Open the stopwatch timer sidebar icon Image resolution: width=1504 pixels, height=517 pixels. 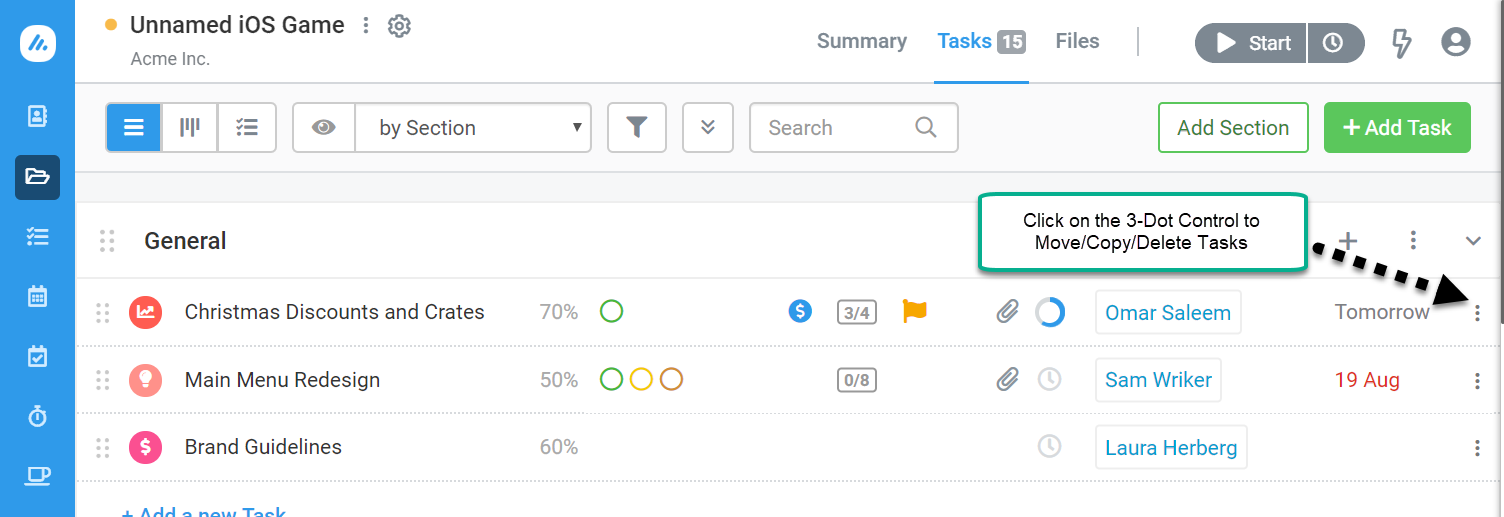pyautogui.click(x=37, y=416)
